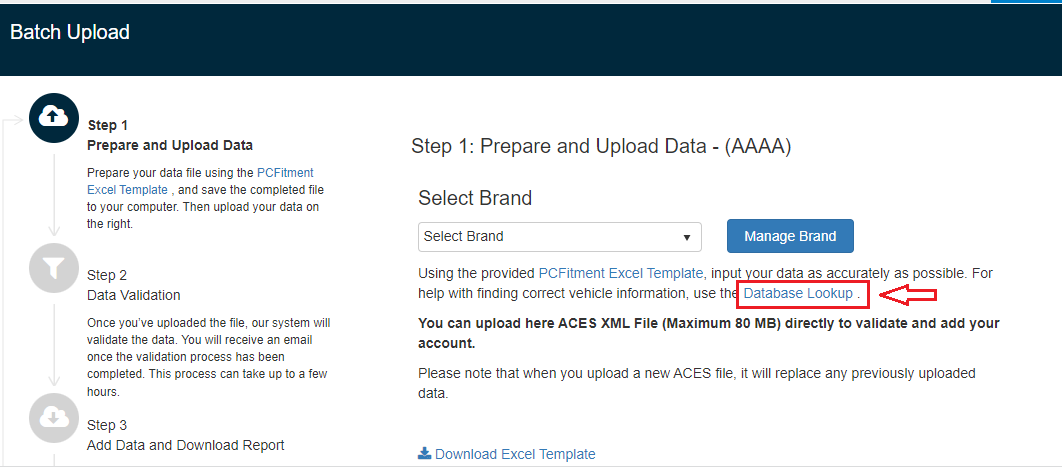Select the Step 3 label in sidebar
Screen dimensions: 1062x469
[x=107, y=425]
